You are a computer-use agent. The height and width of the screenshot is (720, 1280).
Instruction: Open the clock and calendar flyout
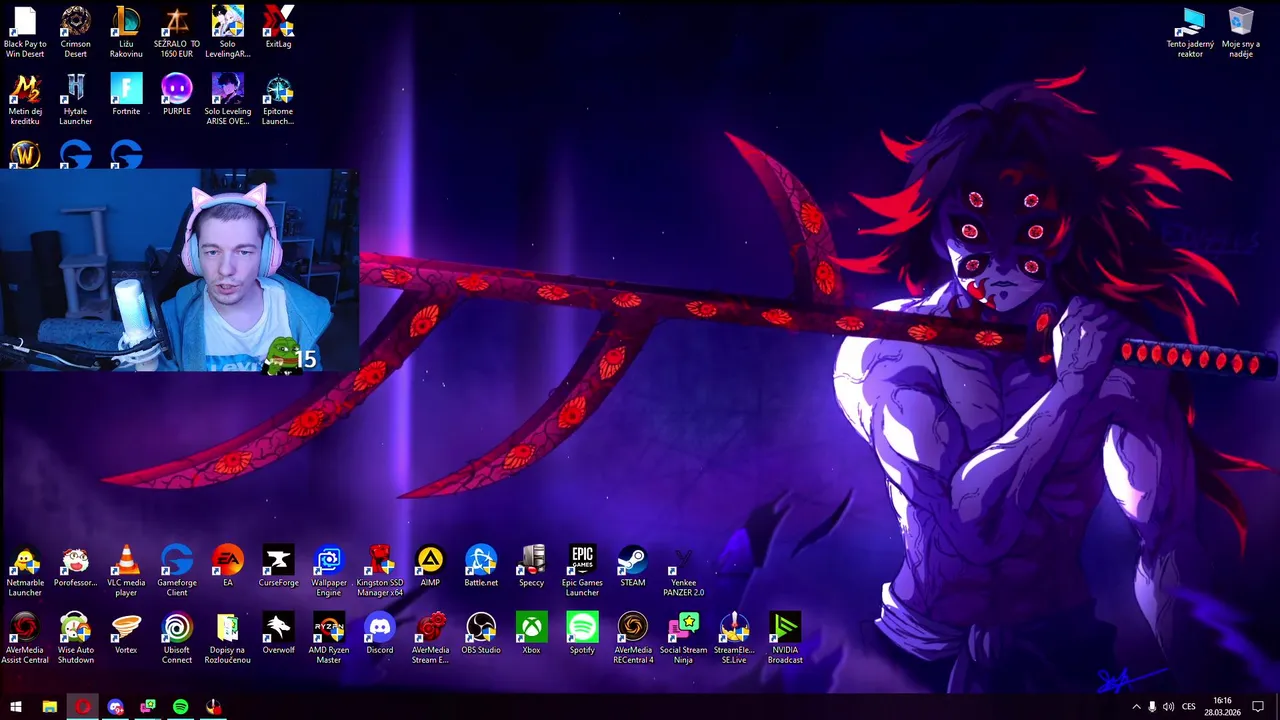(1222, 707)
